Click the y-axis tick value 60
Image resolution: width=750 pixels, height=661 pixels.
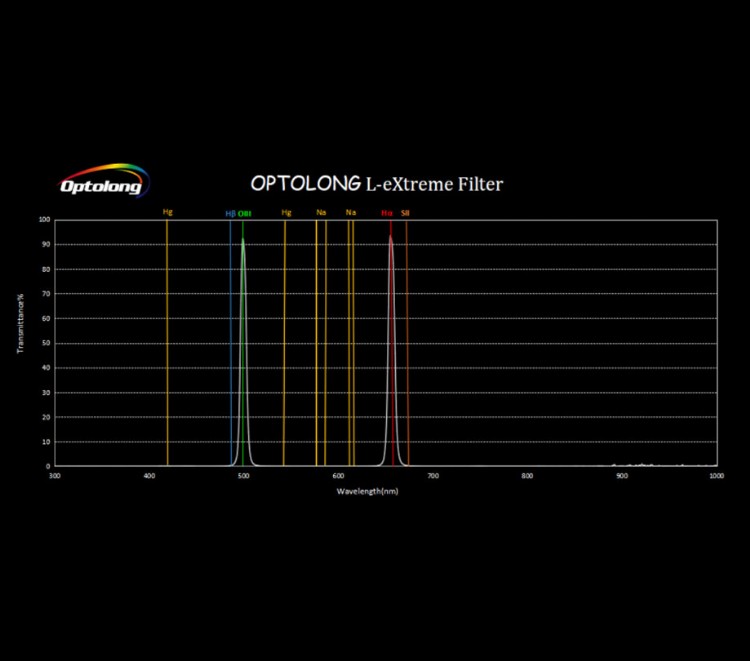coord(46,319)
